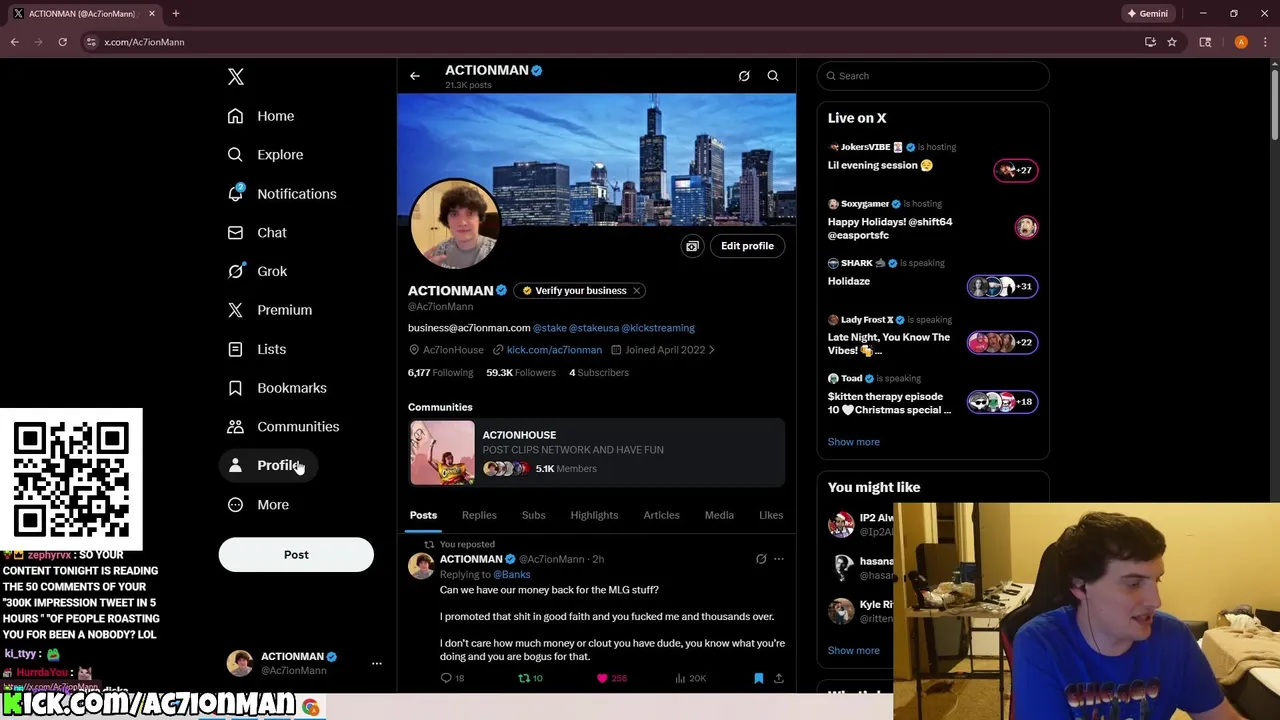Switch to the Replies tab
The height and width of the screenshot is (720, 1280).
479,515
